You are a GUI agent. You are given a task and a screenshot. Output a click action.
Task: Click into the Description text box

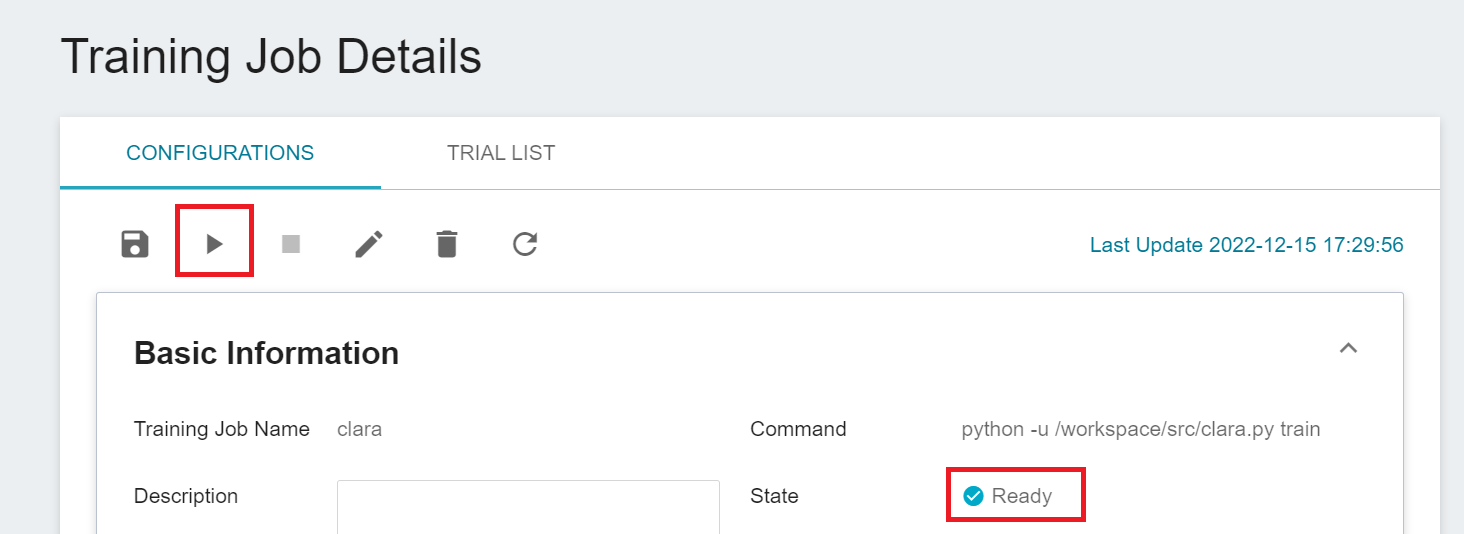pyautogui.click(x=528, y=506)
